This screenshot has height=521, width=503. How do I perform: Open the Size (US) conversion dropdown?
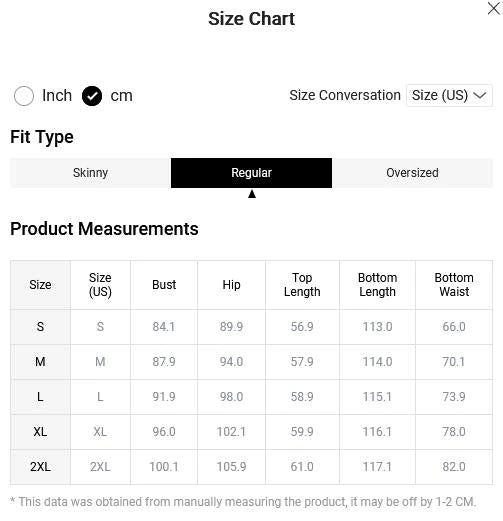(x=449, y=95)
